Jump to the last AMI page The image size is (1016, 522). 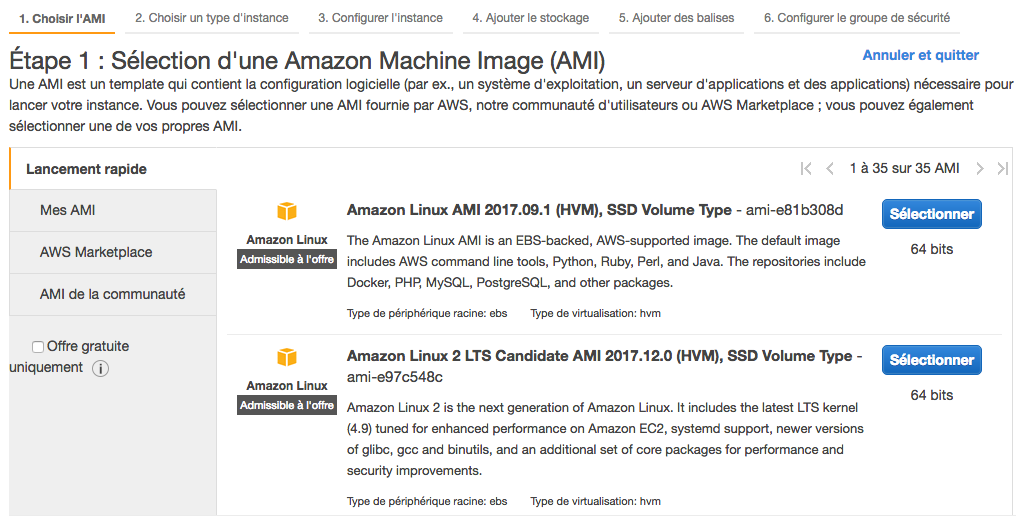click(x=1003, y=169)
